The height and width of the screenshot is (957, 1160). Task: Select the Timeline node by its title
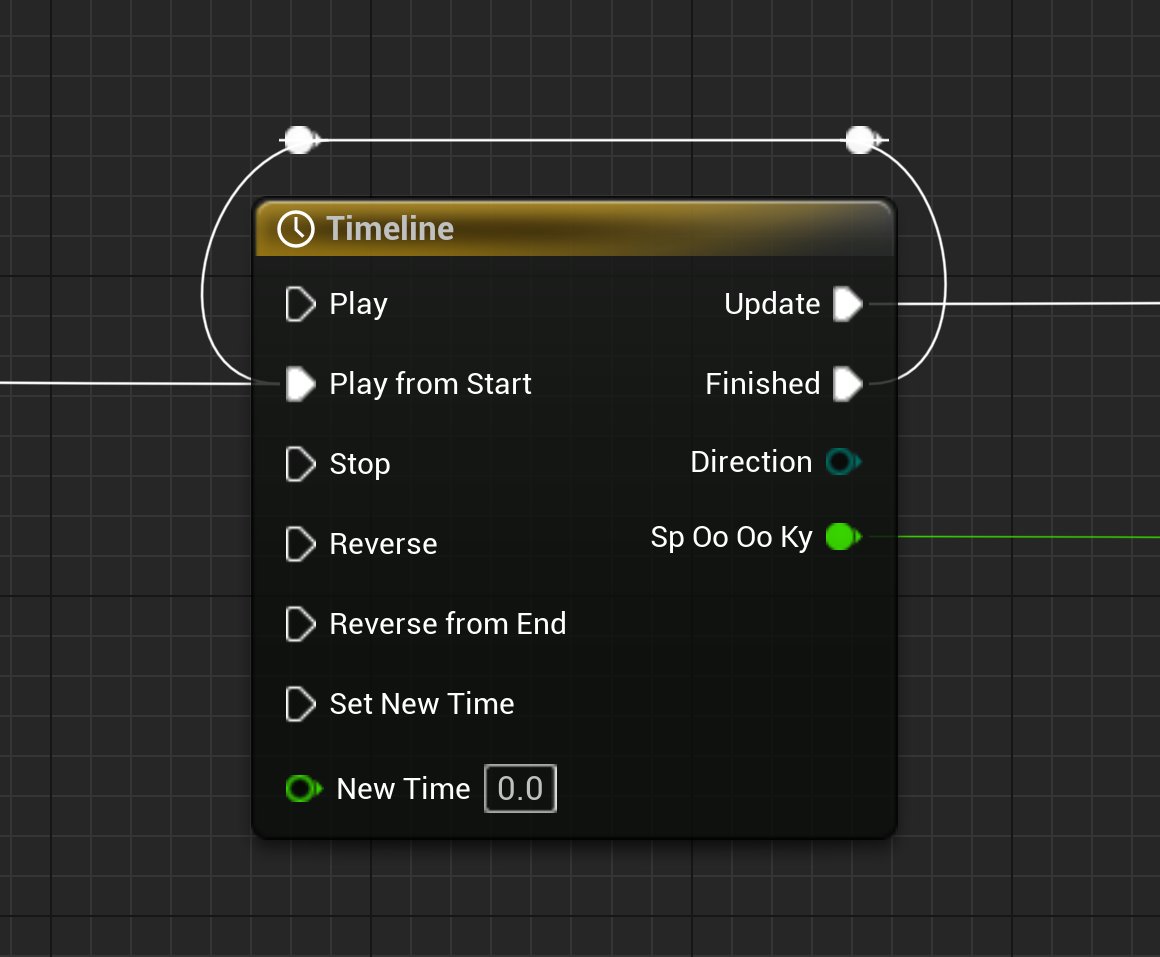[x=390, y=229]
